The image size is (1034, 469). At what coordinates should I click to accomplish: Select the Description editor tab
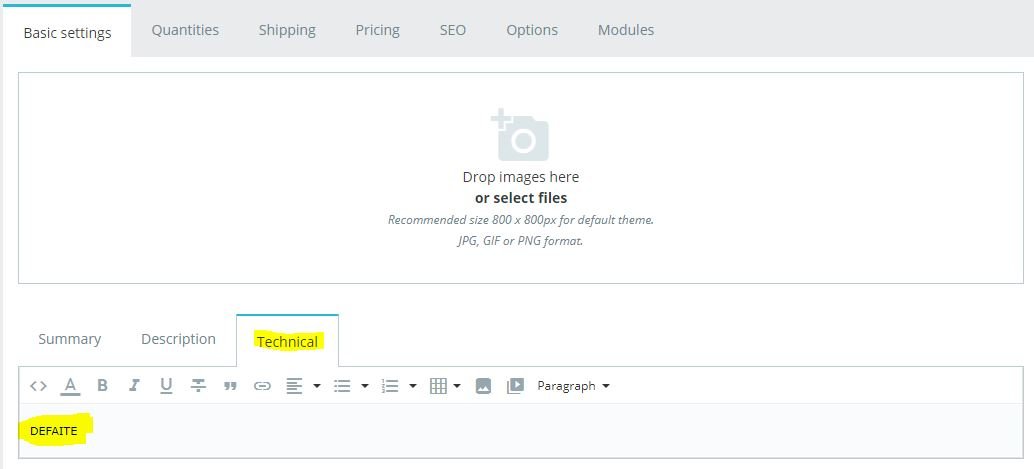(x=178, y=339)
